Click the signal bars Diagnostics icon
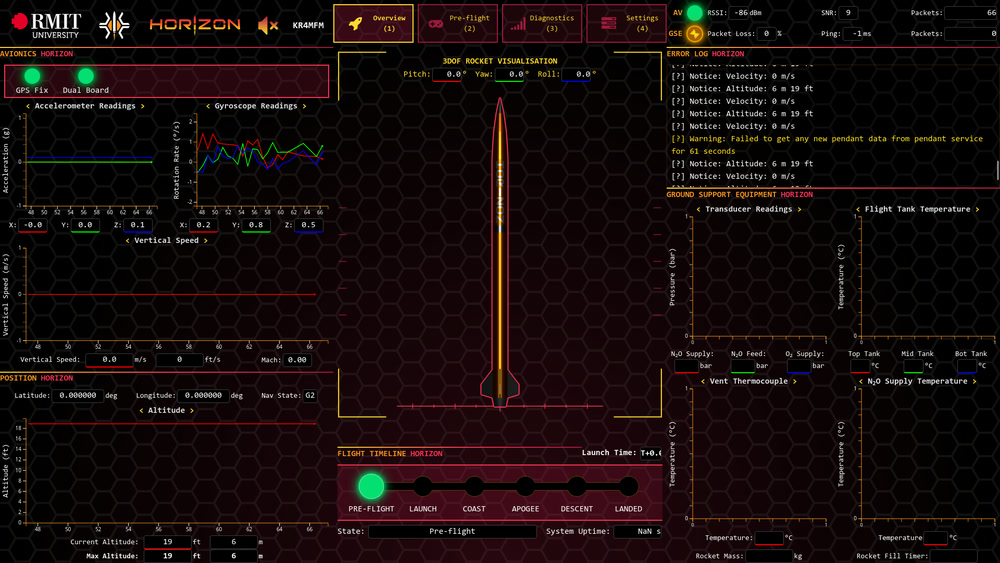This screenshot has width=1000, height=563. pyautogui.click(x=518, y=24)
